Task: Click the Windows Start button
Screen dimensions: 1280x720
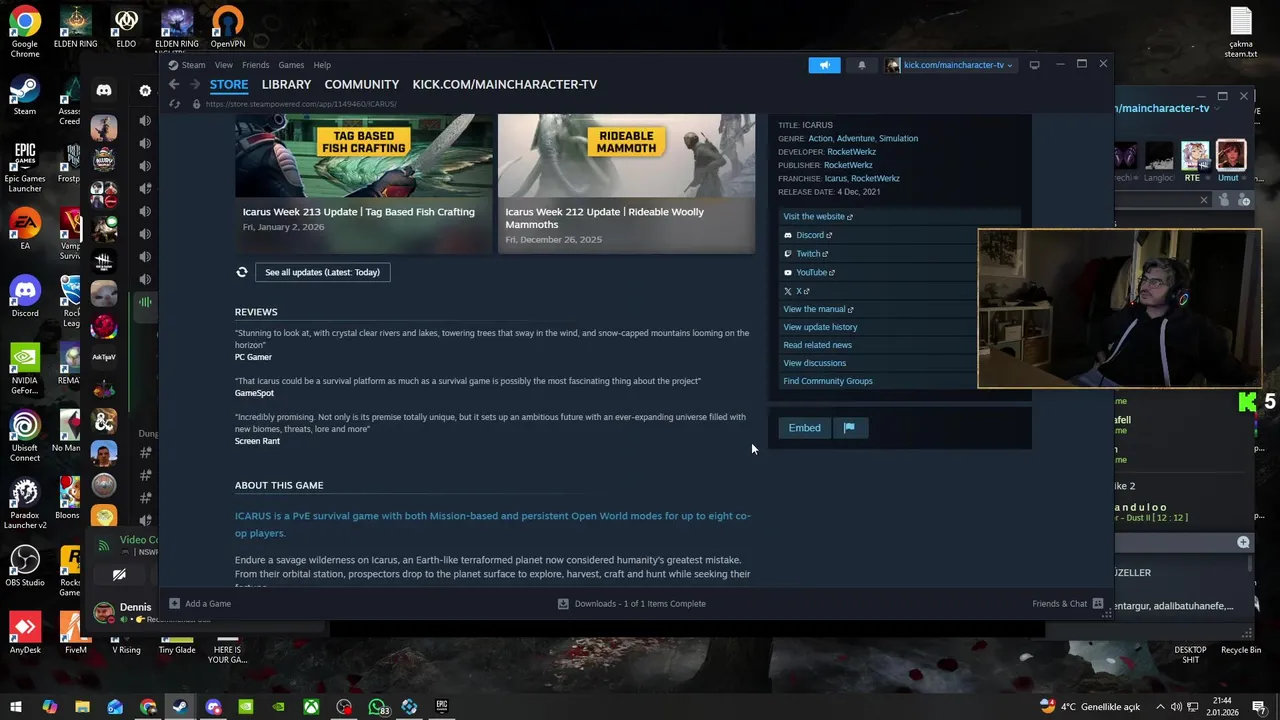Action: [x=15, y=707]
